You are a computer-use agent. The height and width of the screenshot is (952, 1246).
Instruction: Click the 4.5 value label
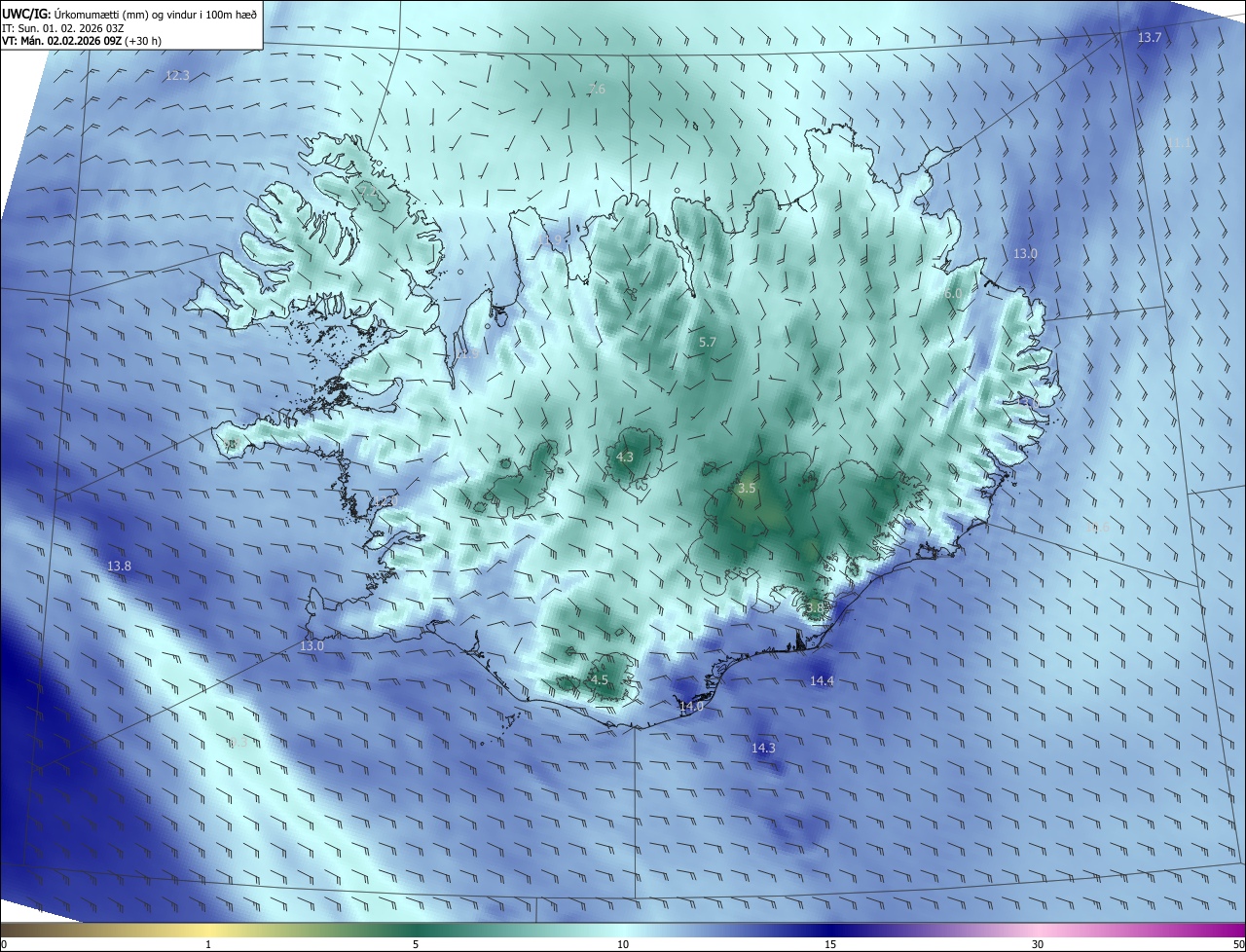pyautogui.click(x=599, y=679)
